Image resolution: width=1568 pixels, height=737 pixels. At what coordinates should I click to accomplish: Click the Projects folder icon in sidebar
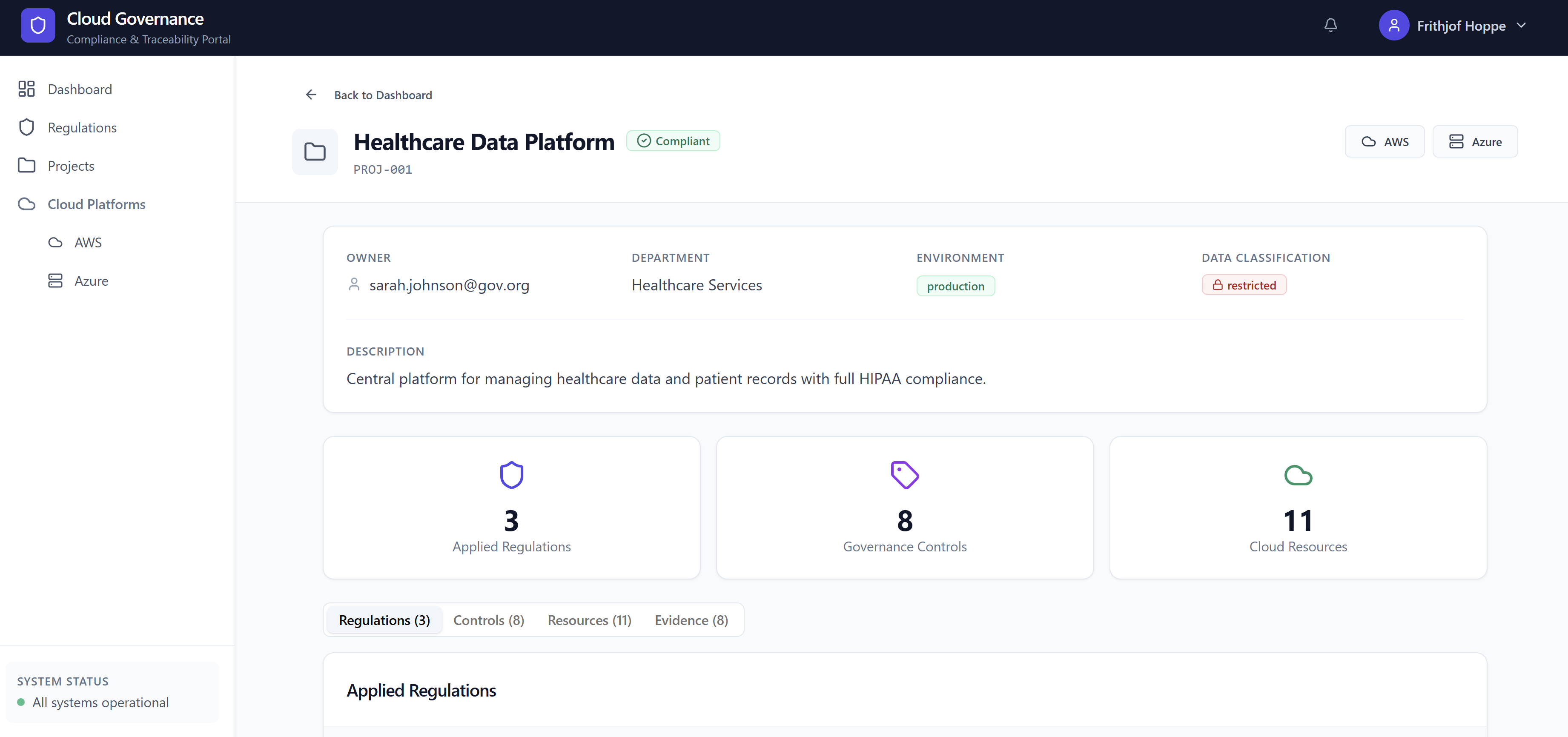tap(26, 166)
